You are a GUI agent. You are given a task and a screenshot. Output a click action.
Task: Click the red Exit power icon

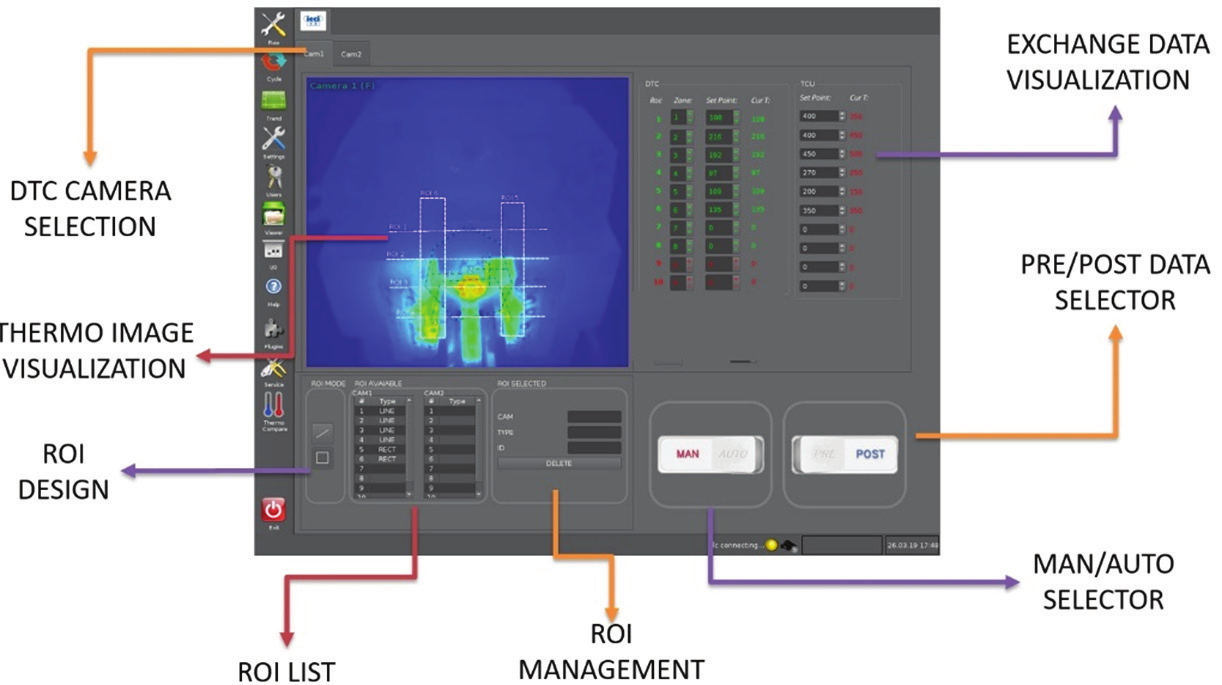pos(273,510)
